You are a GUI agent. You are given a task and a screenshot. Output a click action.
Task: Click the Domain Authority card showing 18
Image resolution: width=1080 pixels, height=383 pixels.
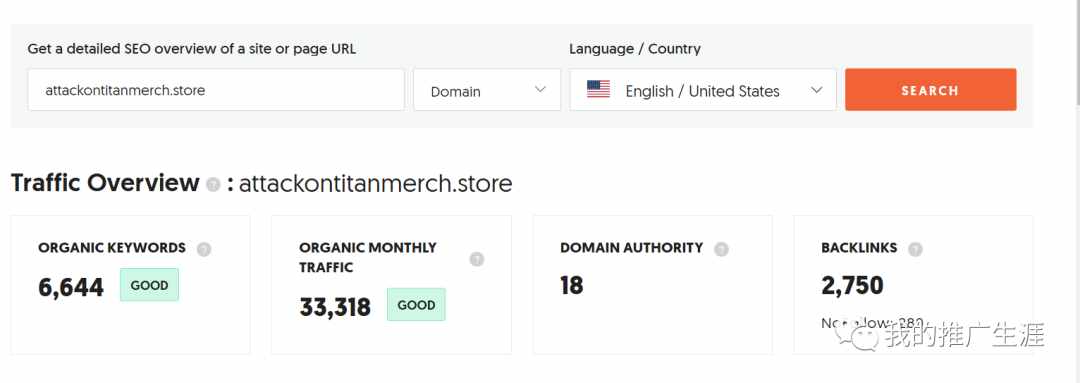click(x=652, y=284)
